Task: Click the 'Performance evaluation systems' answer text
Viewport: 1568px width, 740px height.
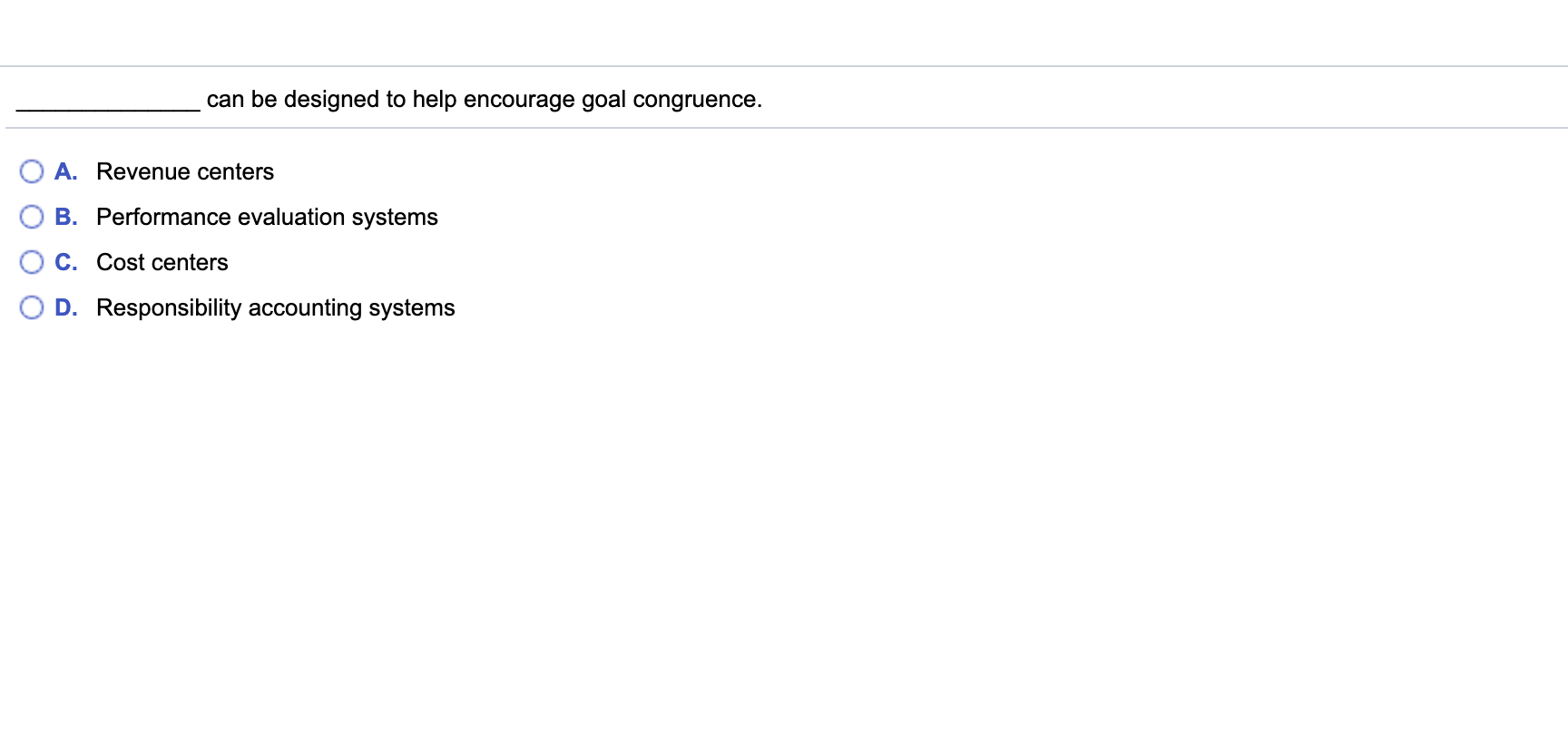Action: click(266, 217)
